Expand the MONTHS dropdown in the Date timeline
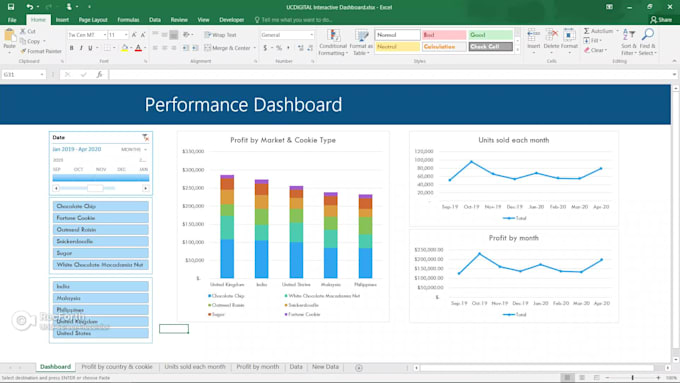Image resolution: width=680 pixels, height=383 pixels. point(134,149)
